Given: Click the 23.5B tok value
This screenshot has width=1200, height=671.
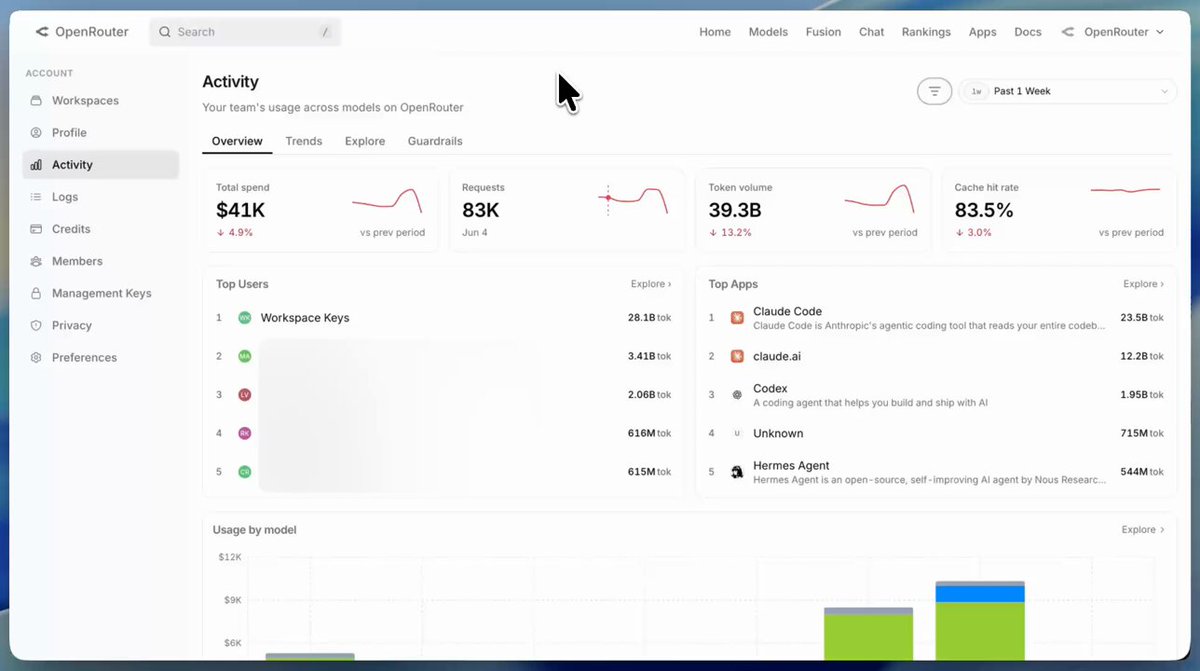Looking at the screenshot, I should pyautogui.click(x=1142, y=318).
